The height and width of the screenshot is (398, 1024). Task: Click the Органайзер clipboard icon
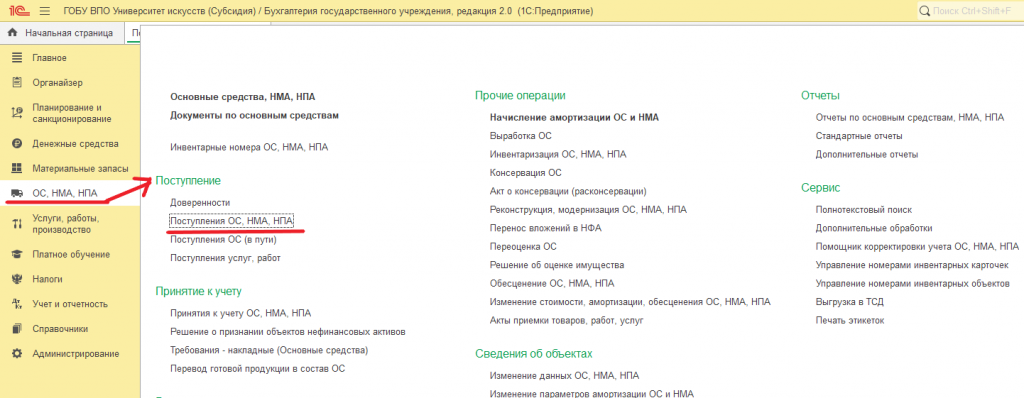[x=18, y=83]
